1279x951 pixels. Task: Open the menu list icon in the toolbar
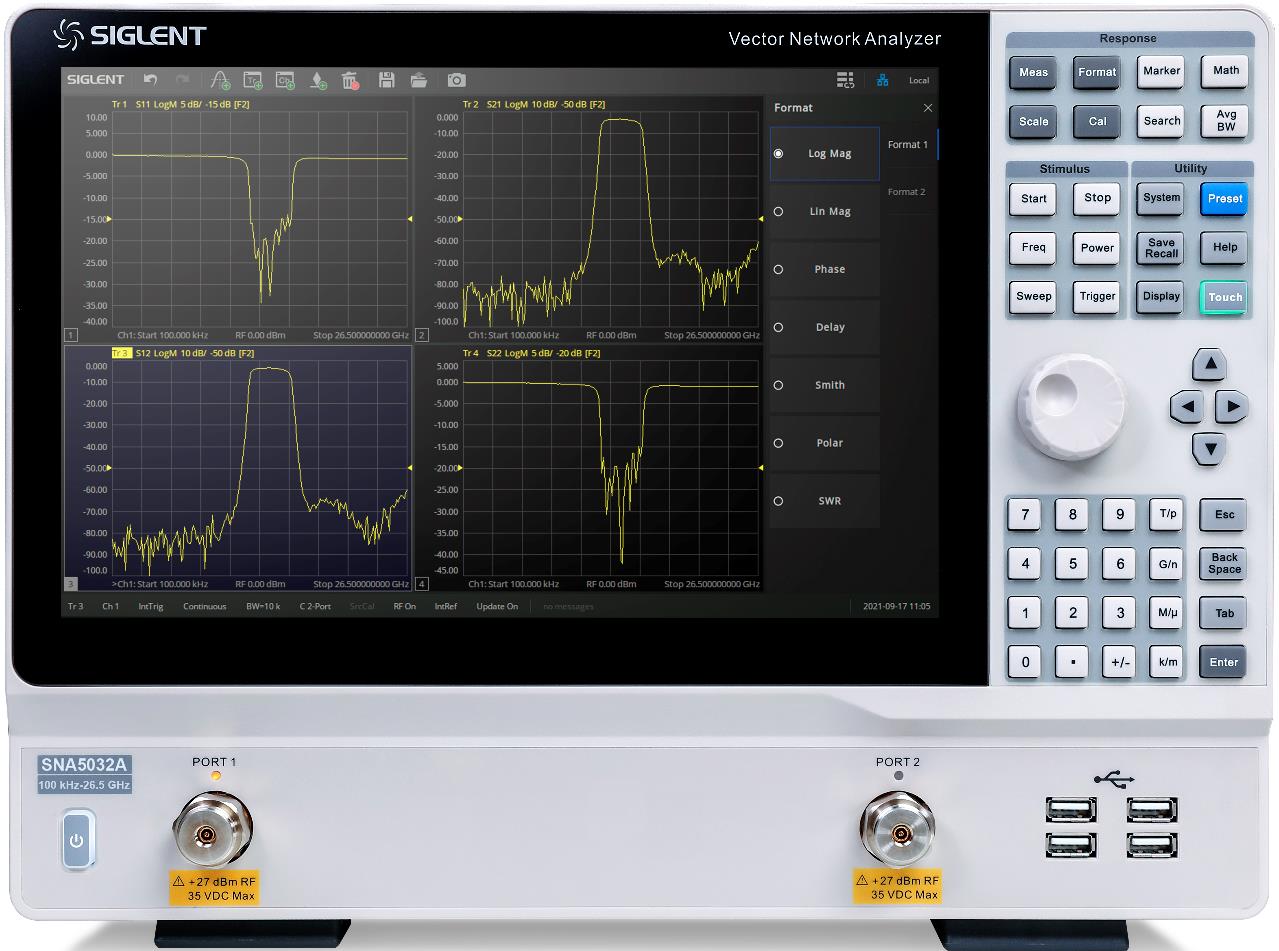(x=845, y=80)
